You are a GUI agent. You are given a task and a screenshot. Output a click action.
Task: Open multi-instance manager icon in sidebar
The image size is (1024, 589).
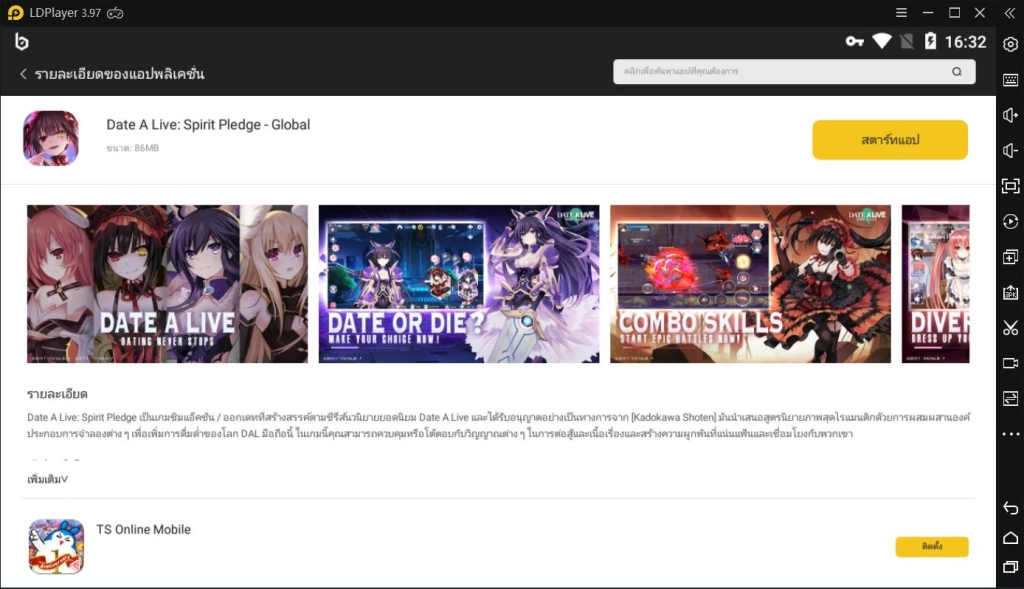[x=1010, y=257]
